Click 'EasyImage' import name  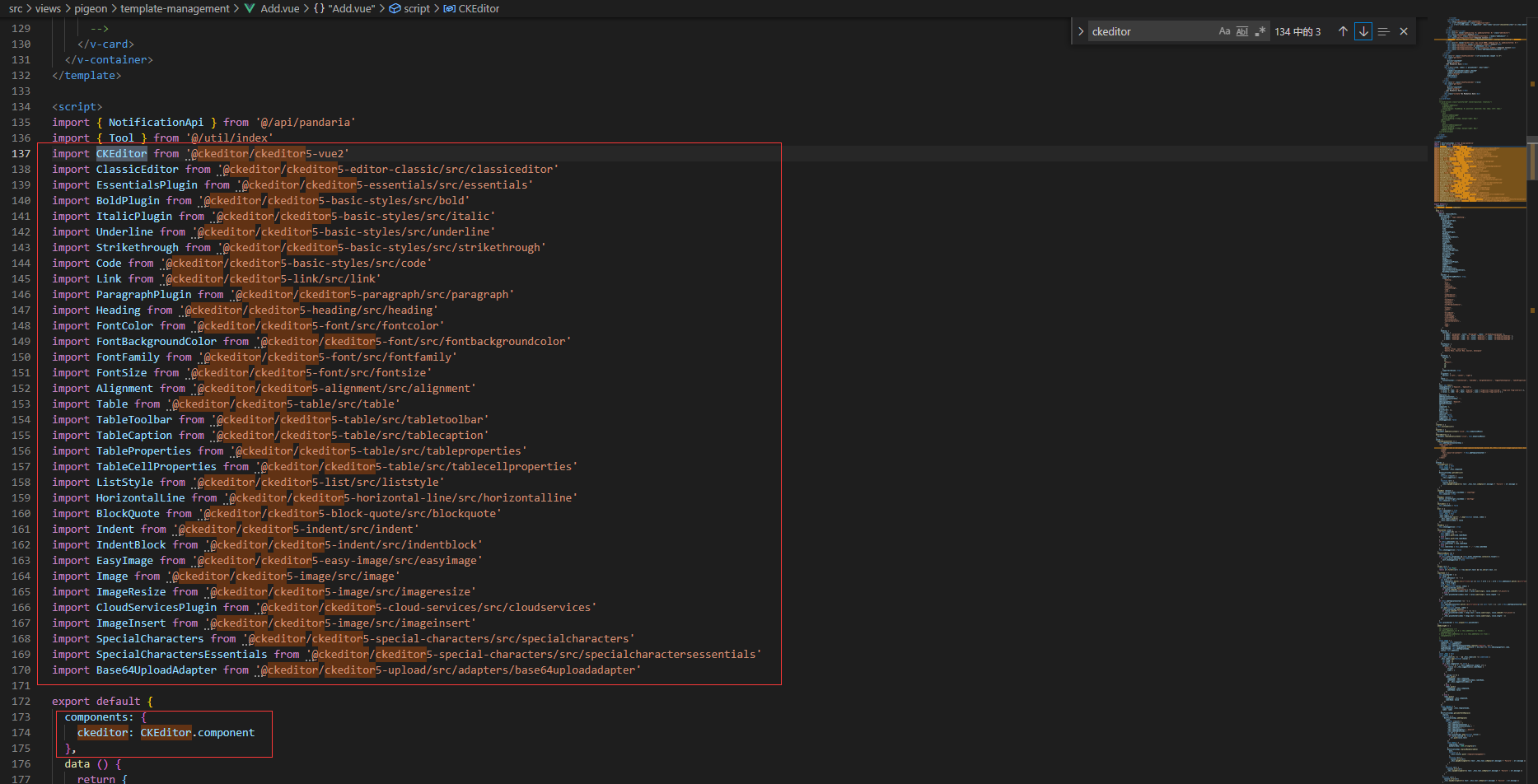pos(125,560)
